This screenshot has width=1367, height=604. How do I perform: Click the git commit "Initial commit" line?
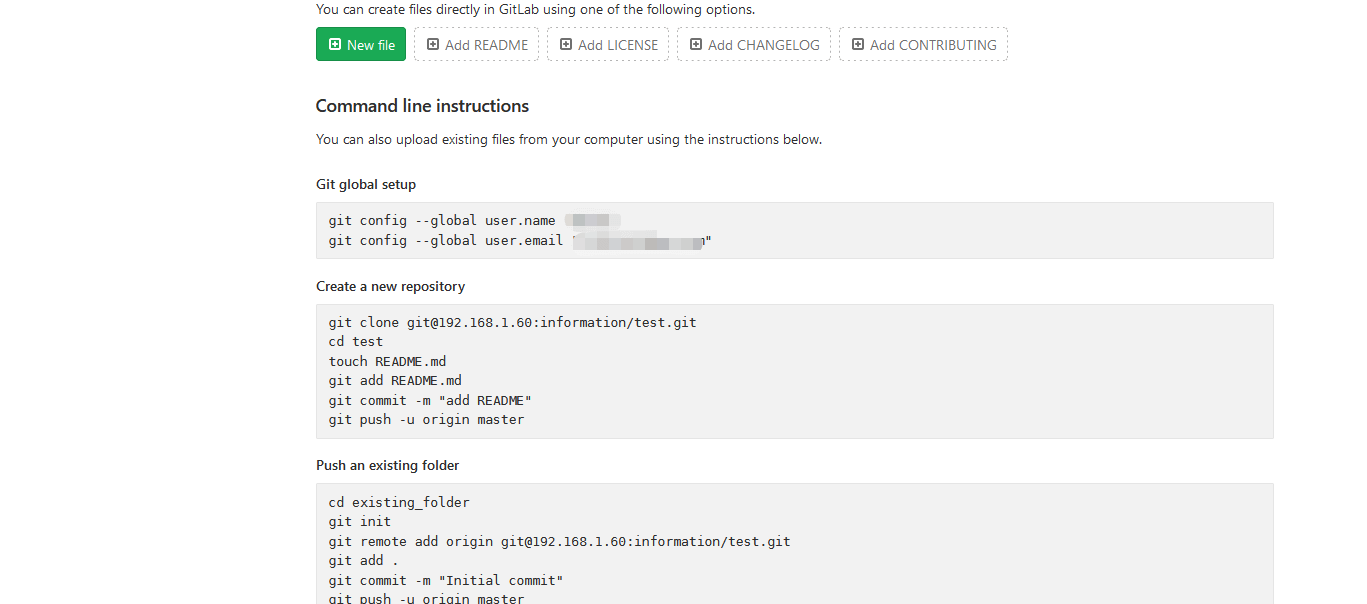pos(446,580)
